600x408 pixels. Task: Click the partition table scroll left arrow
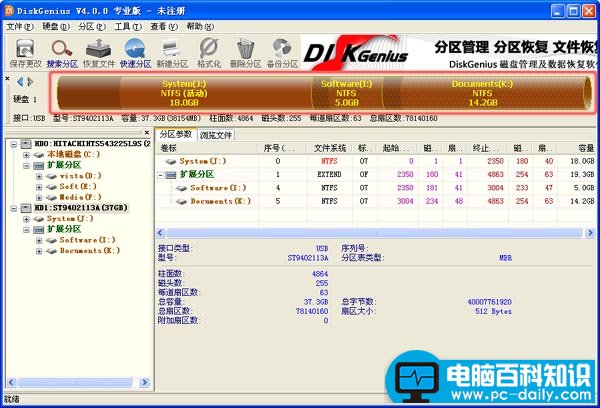pos(161,233)
